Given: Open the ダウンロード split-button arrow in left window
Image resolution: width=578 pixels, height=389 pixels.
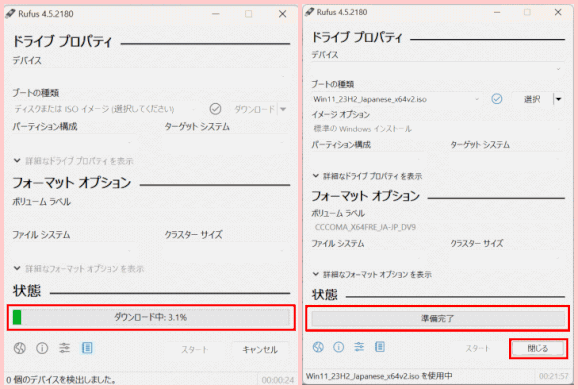Looking at the screenshot, I should click(x=283, y=109).
